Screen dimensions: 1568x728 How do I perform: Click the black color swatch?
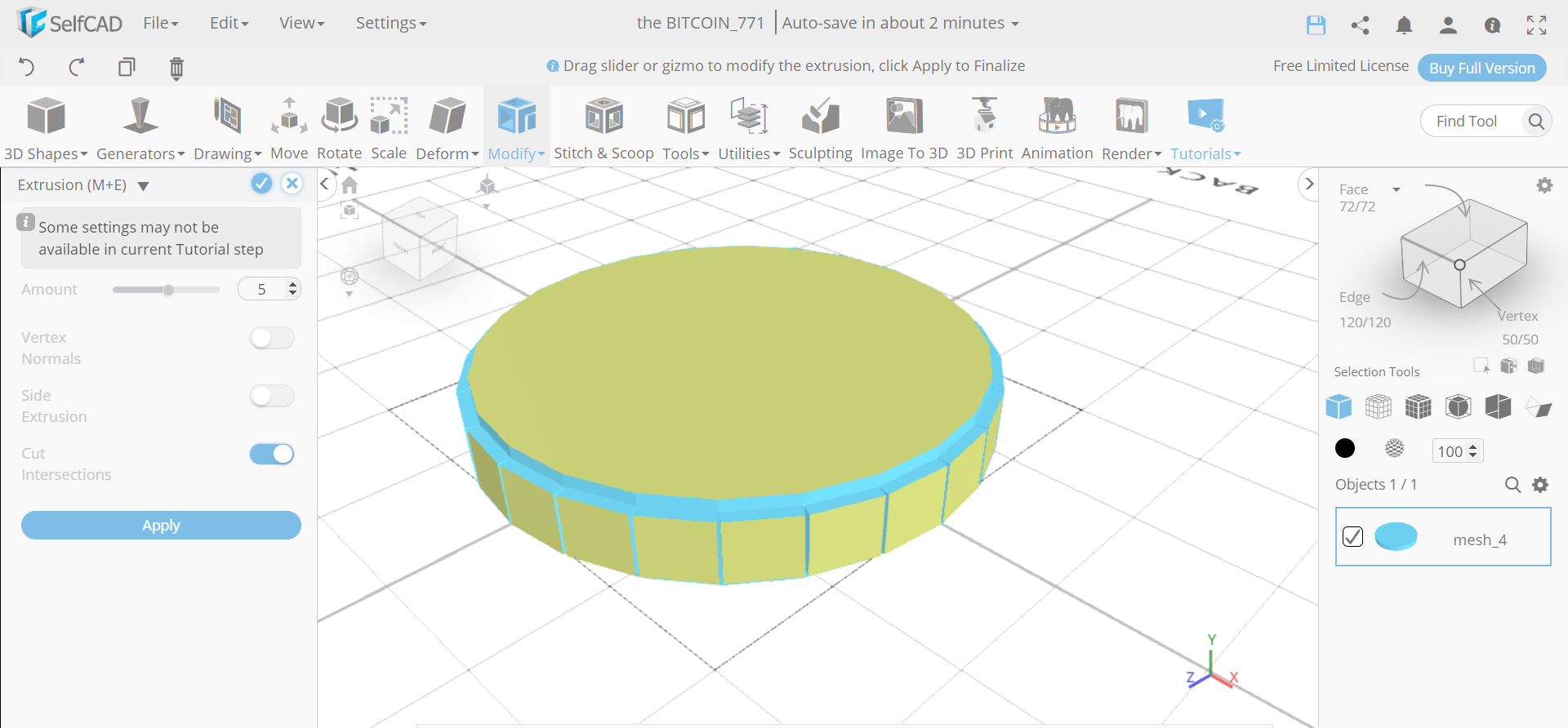(x=1344, y=448)
